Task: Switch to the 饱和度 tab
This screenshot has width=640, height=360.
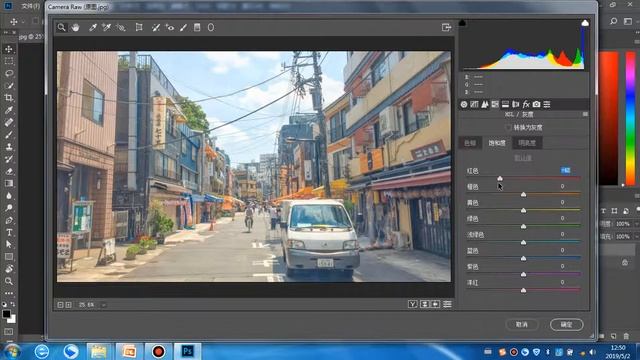Action: pyautogui.click(x=497, y=143)
